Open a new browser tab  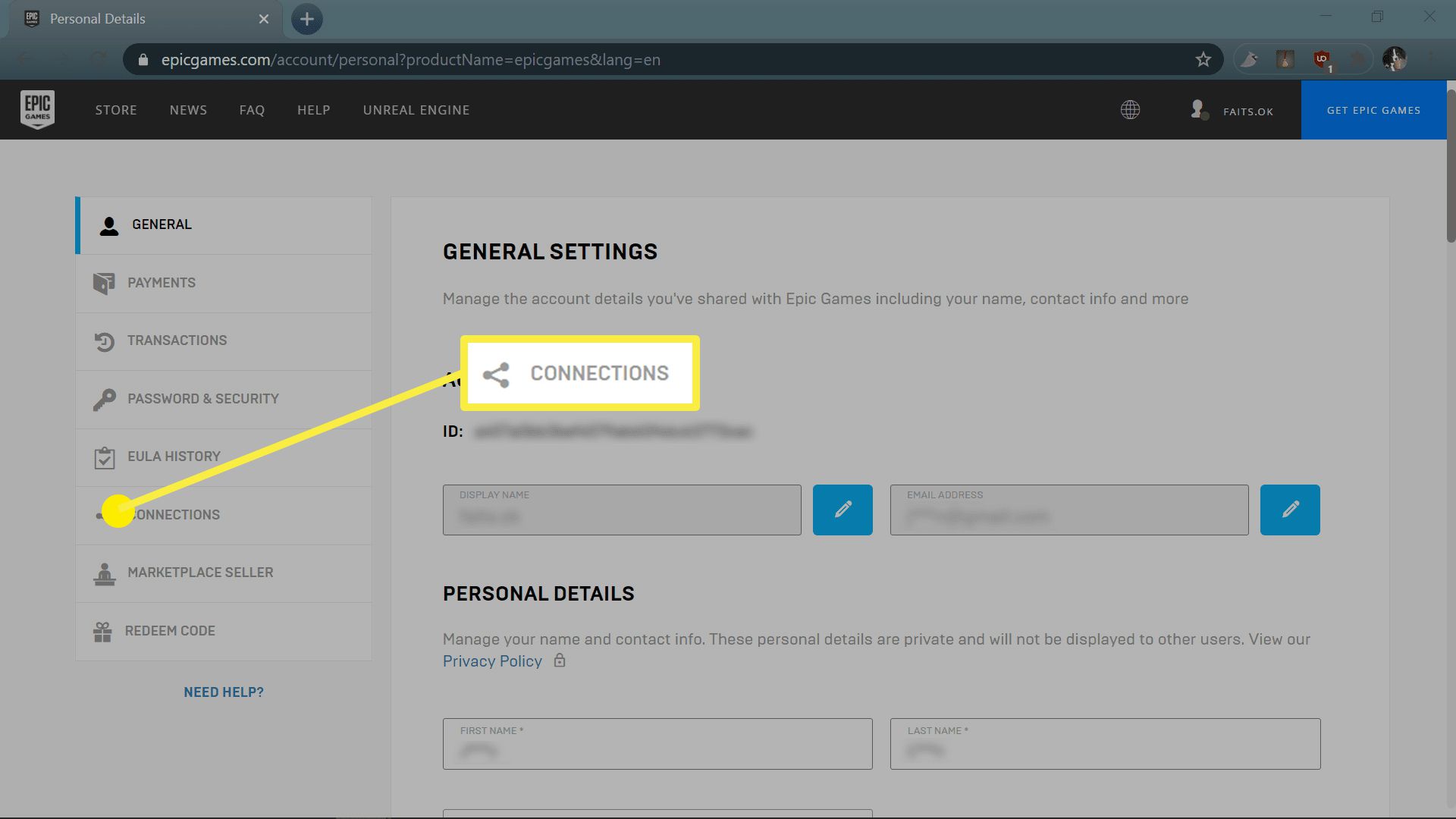click(x=306, y=19)
